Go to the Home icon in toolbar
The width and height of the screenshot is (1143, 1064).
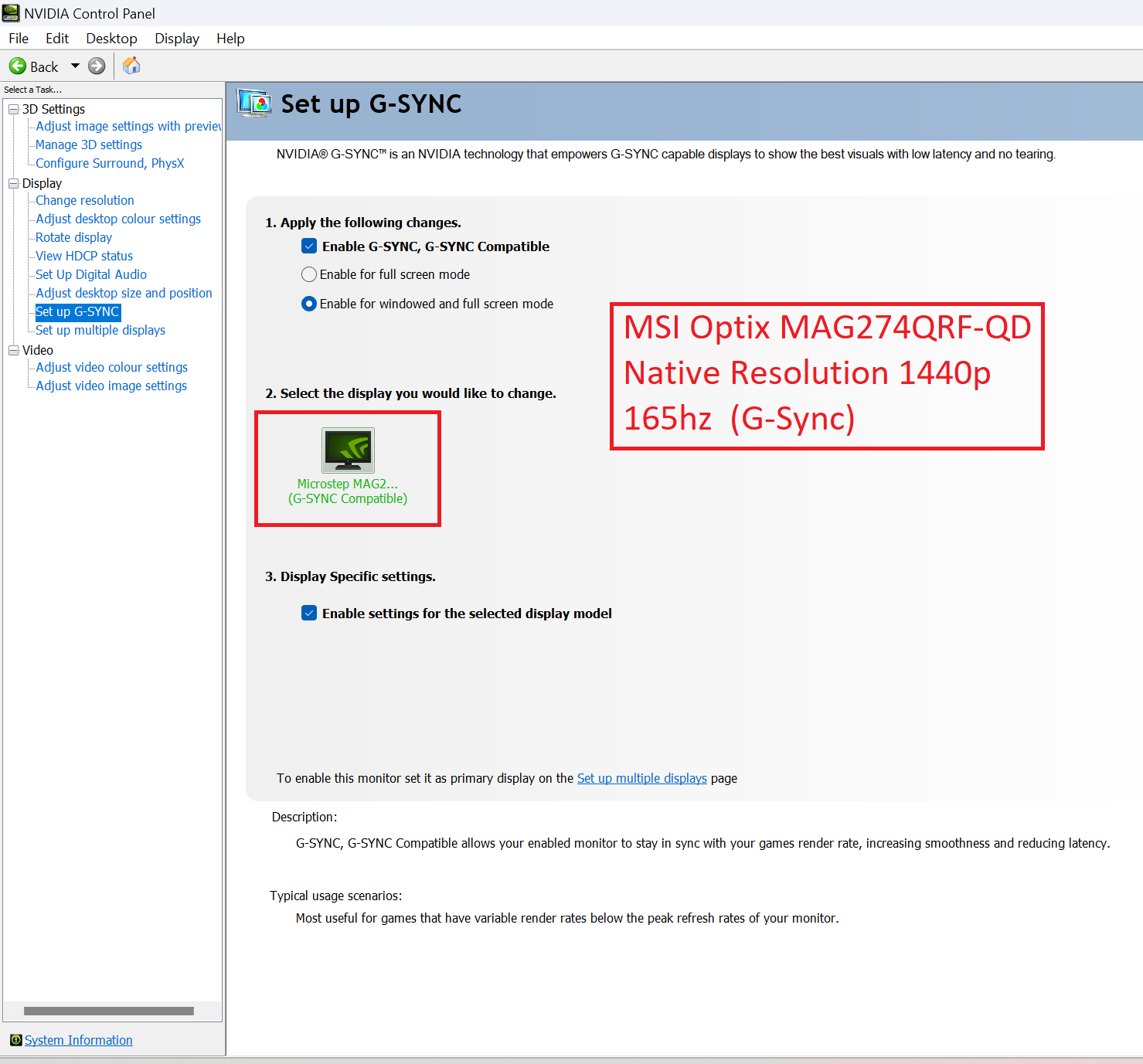click(131, 66)
